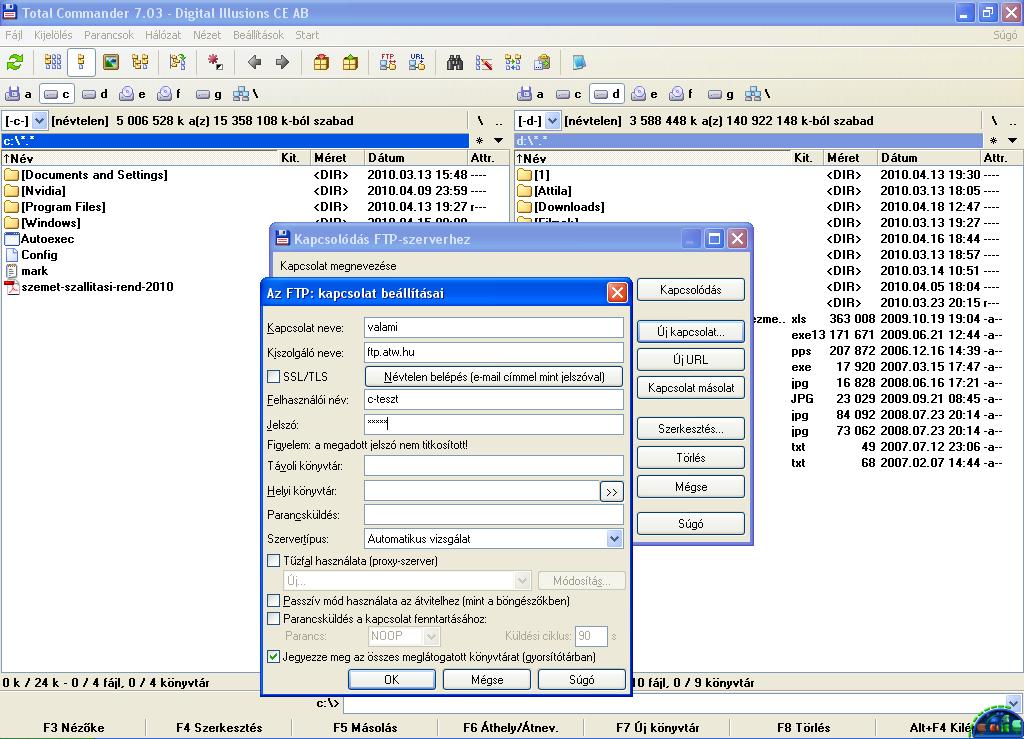Go forward with the right arrow icon

pyautogui.click(x=282, y=63)
